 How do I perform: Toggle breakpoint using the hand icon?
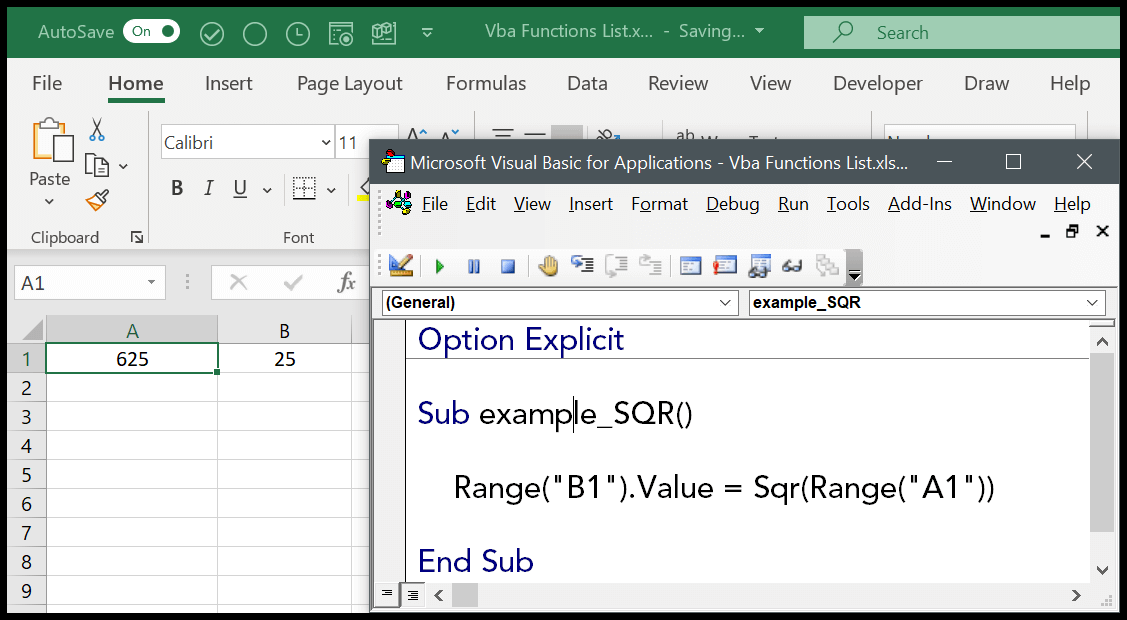[x=548, y=266]
